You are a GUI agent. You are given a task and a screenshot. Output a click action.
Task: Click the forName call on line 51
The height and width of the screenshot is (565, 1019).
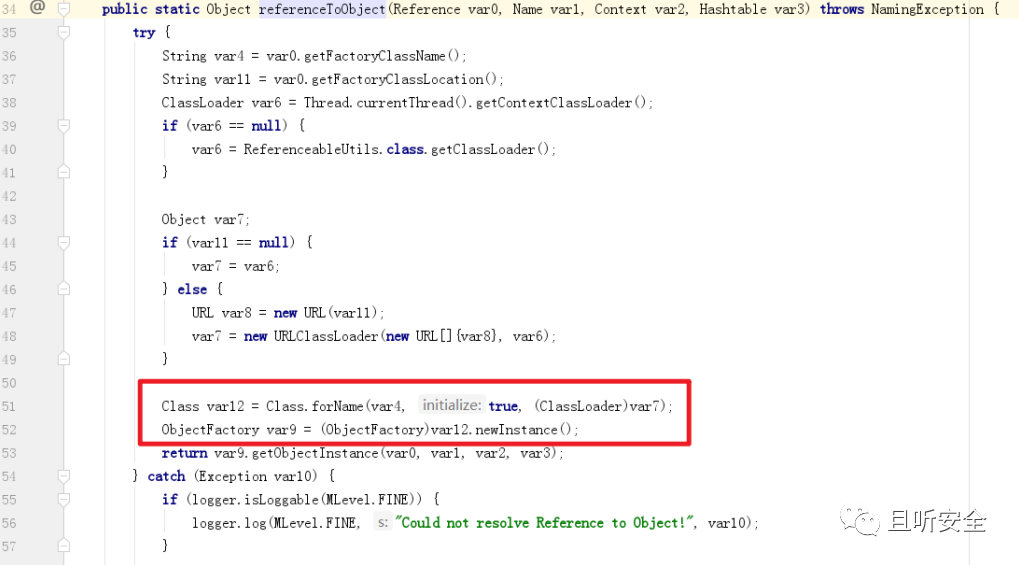(337, 406)
